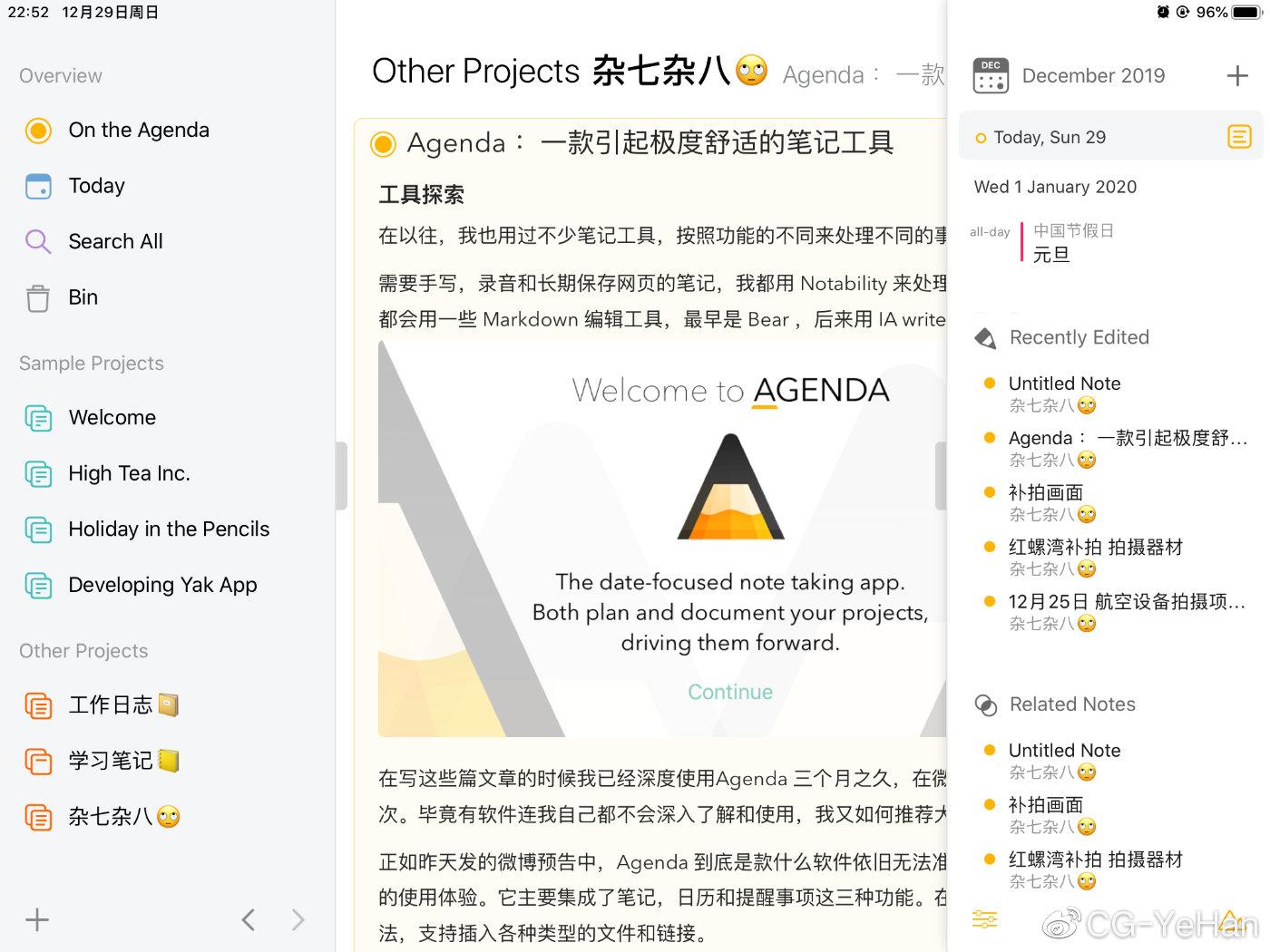The width and height of the screenshot is (1270, 952).
Task: Open the Bin trash icon
Action: [x=37, y=296]
